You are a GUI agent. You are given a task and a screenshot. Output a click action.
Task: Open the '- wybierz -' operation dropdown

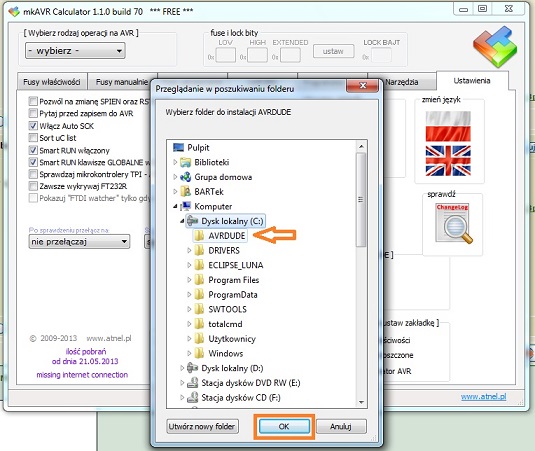75,51
